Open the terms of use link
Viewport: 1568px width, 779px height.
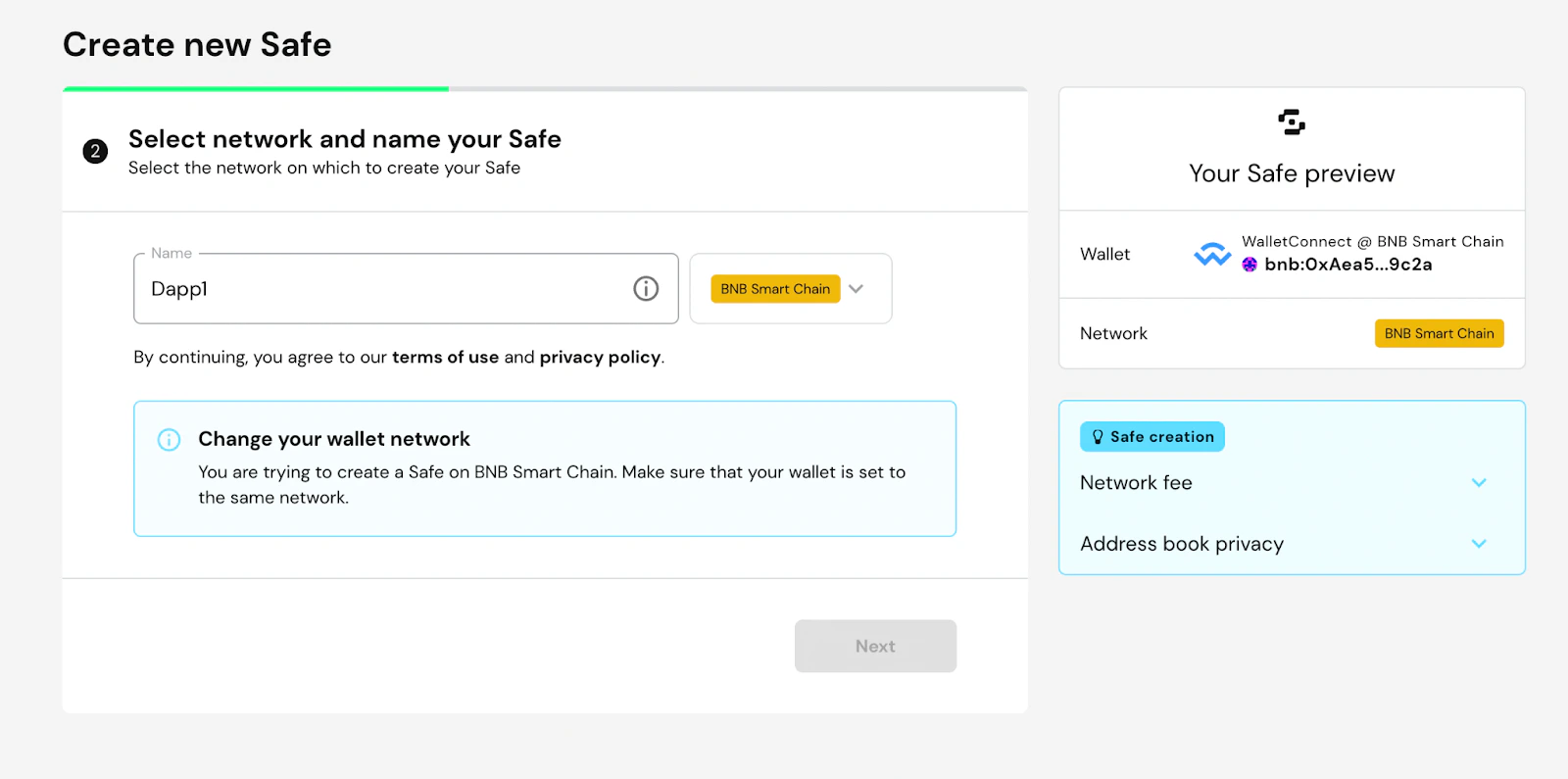pos(445,357)
